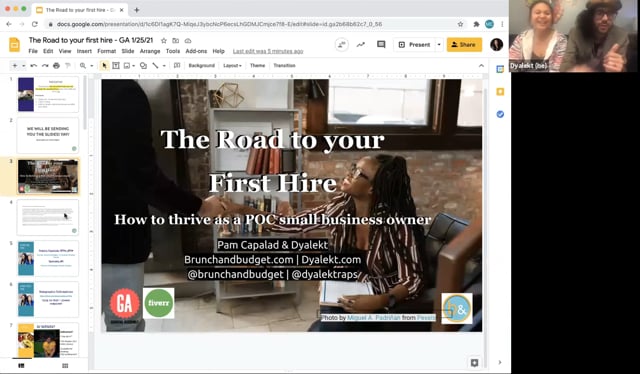The width and height of the screenshot is (640, 374).
Task: Open the File menu
Action: tap(33, 51)
